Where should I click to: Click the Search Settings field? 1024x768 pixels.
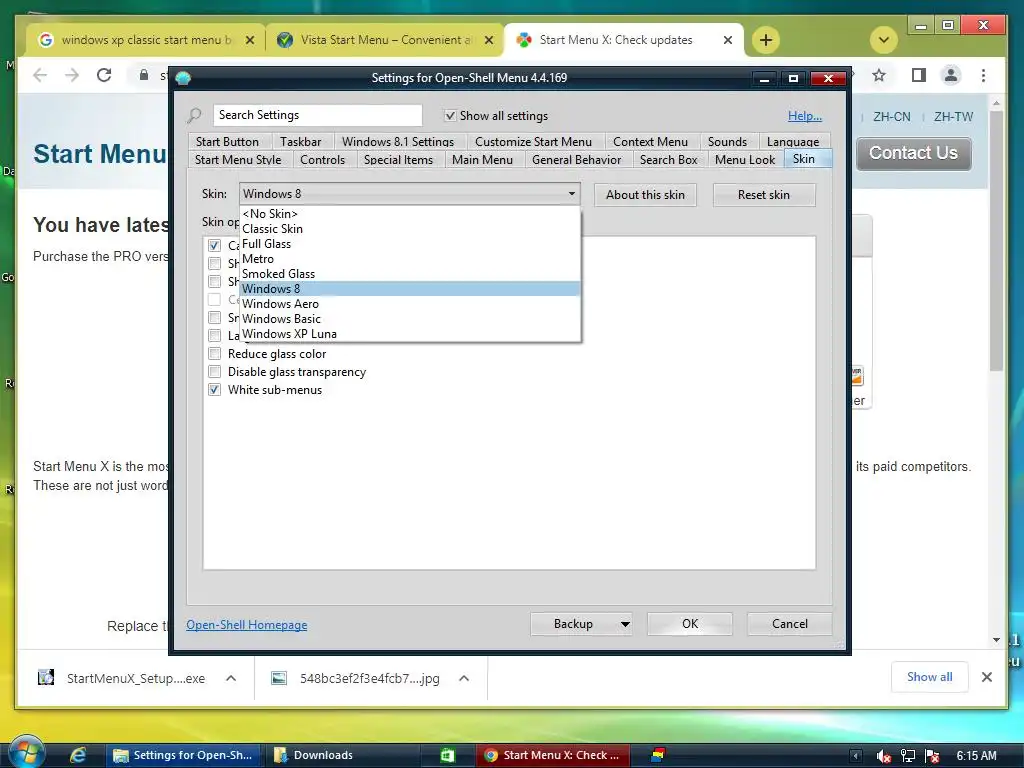pyautogui.click(x=317, y=115)
